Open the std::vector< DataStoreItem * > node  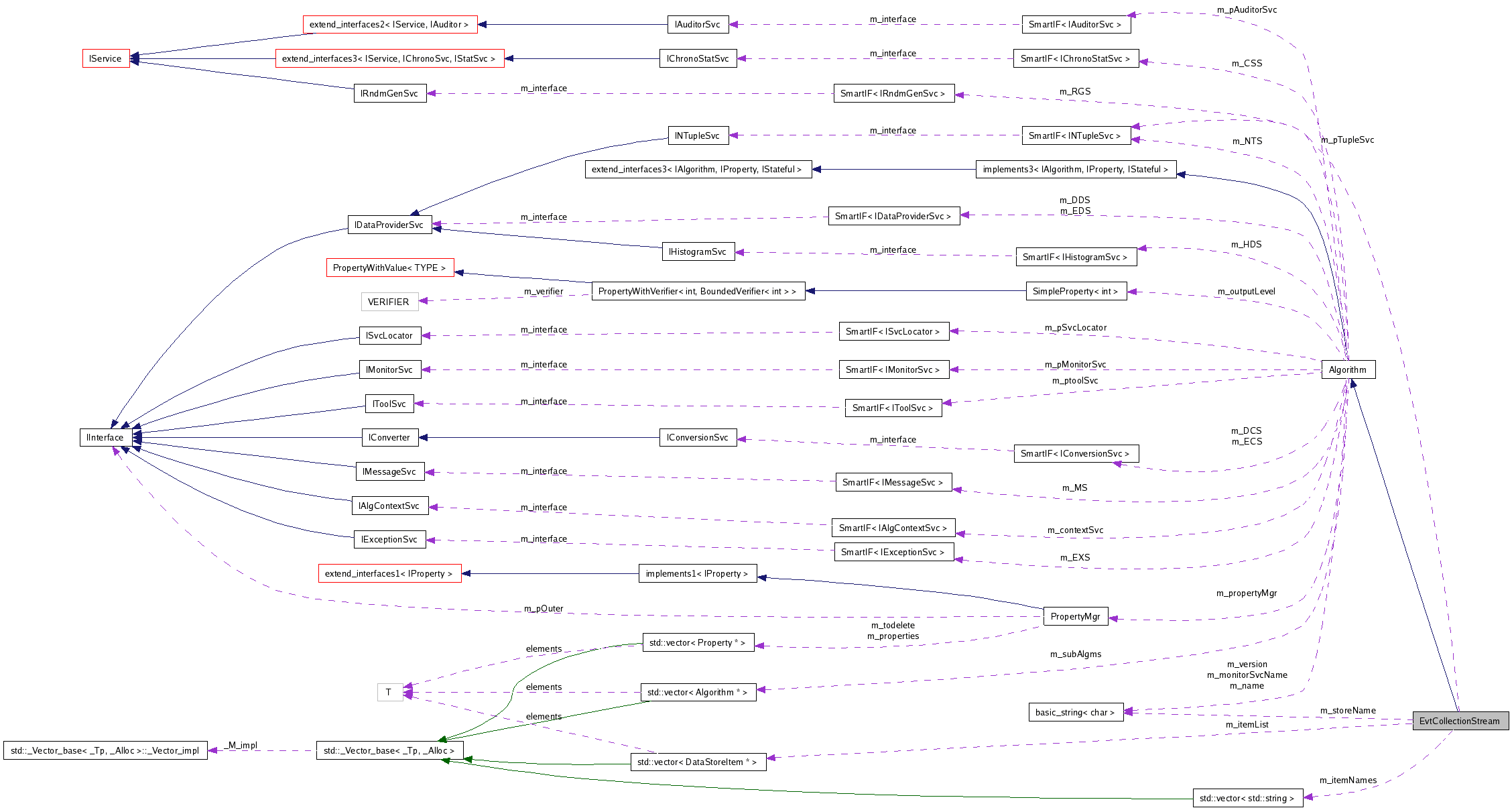tap(698, 762)
